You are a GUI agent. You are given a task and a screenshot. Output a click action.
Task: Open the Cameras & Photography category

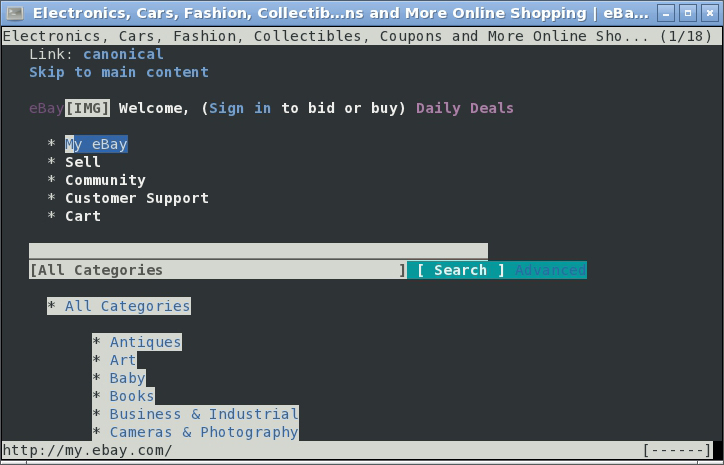point(204,432)
